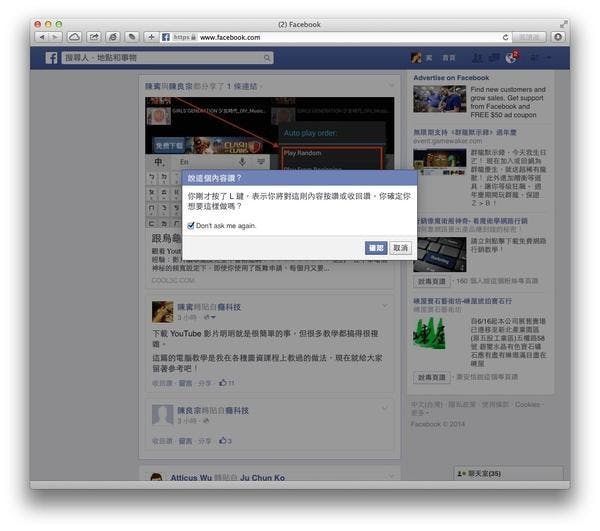The image size is (600, 531).
Task: Click like-page button under keyboard ad
Action: pyautogui.click(x=432, y=282)
